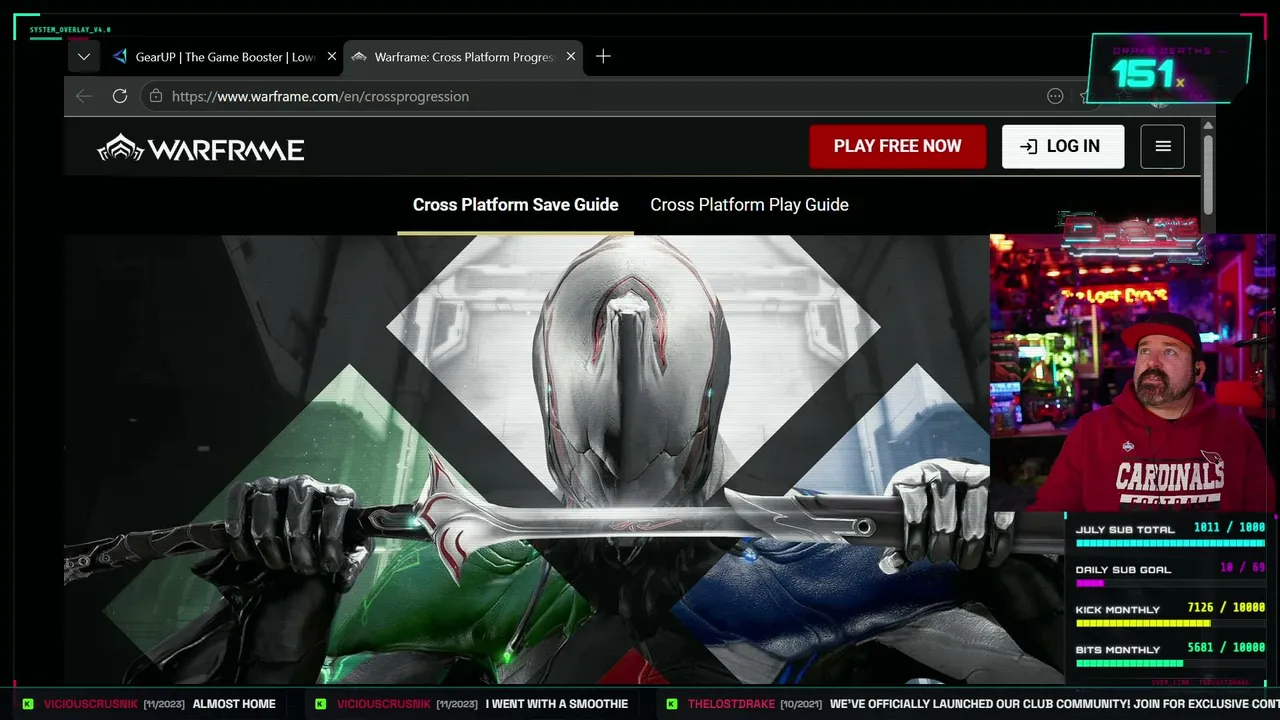Click the streamer webcam feed

pos(1133,373)
